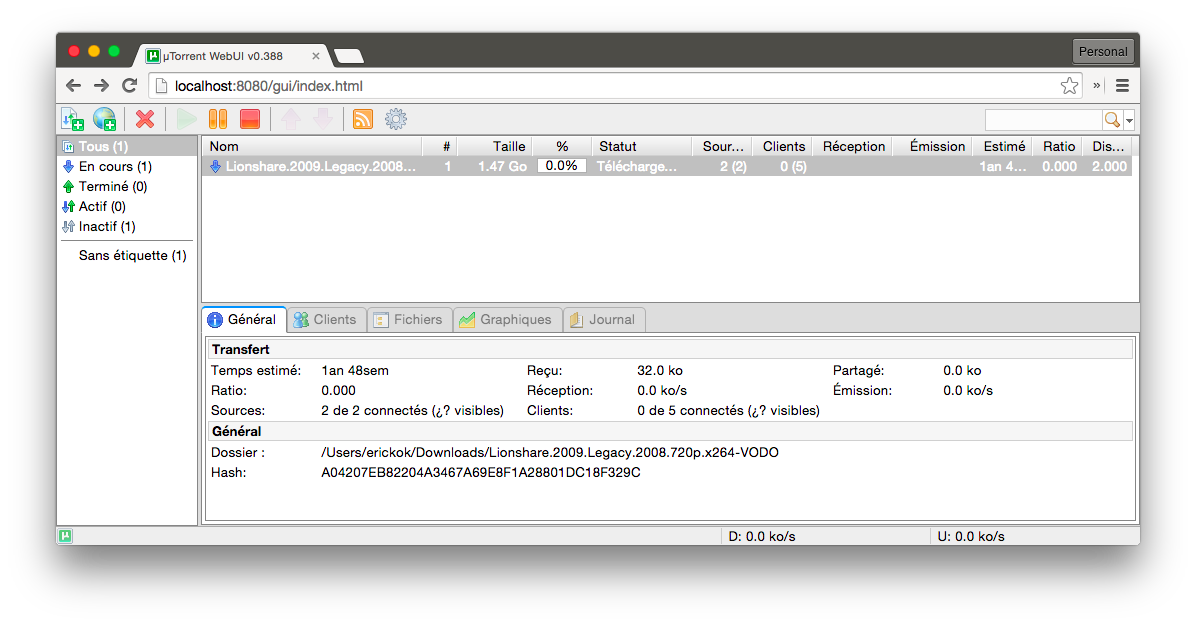Open the Preferences gear icon
Viewport: 1196px width, 625px height.
click(x=396, y=119)
